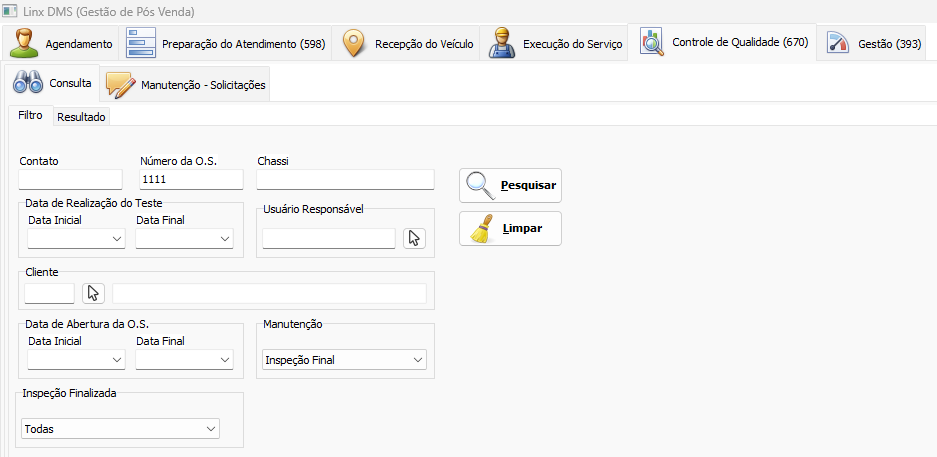Focus the Chassi text field
The width and height of the screenshot is (937, 457).
(x=345, y=180)
